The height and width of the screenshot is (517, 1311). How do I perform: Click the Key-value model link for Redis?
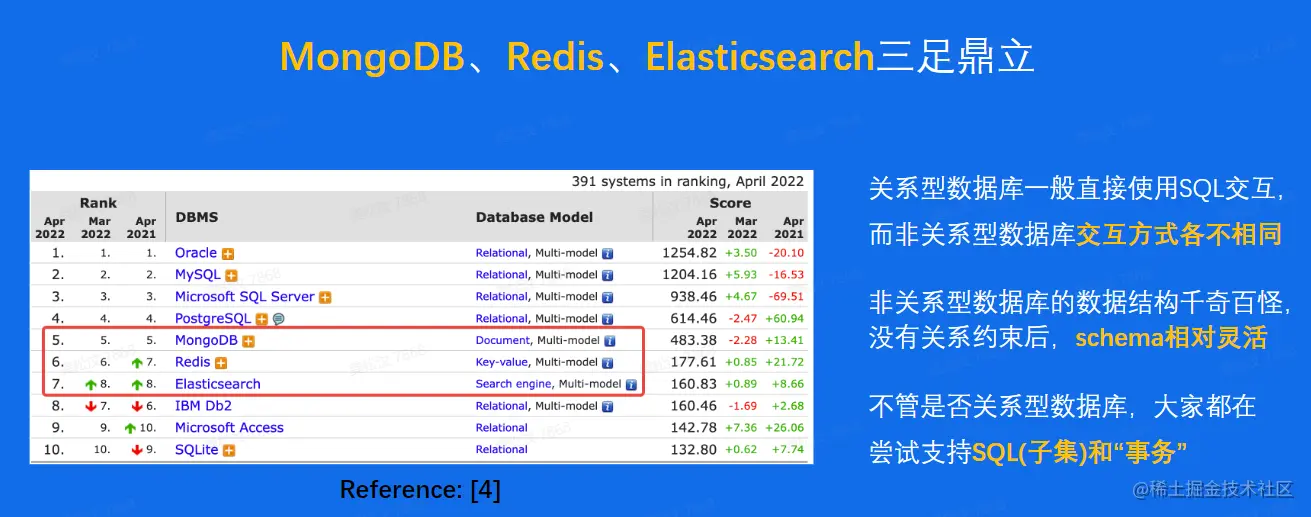(503, 364)
